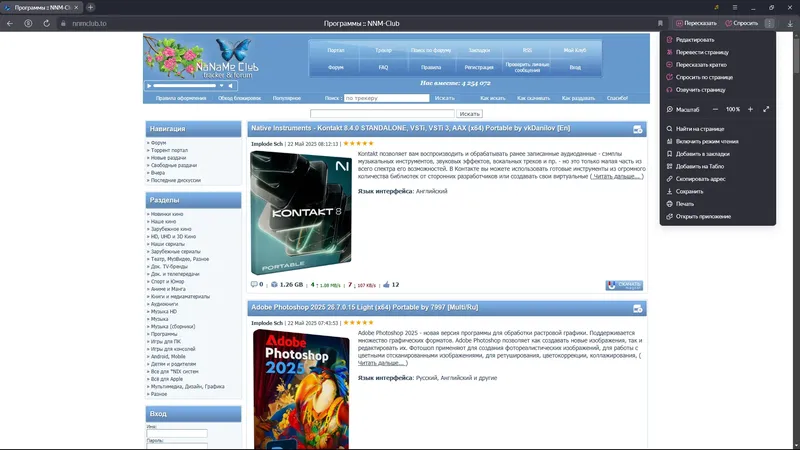
Task: Open the 'Программы' section in sidebar
Action: [x=164, y=334]
